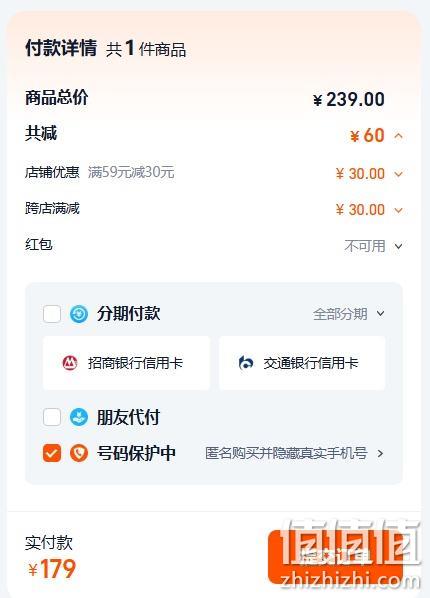Enable the 分期付款 checkbox
Image resolution: width=430 pixels, height=598 pixels.
pyautogui.click(x=52, y=314)
